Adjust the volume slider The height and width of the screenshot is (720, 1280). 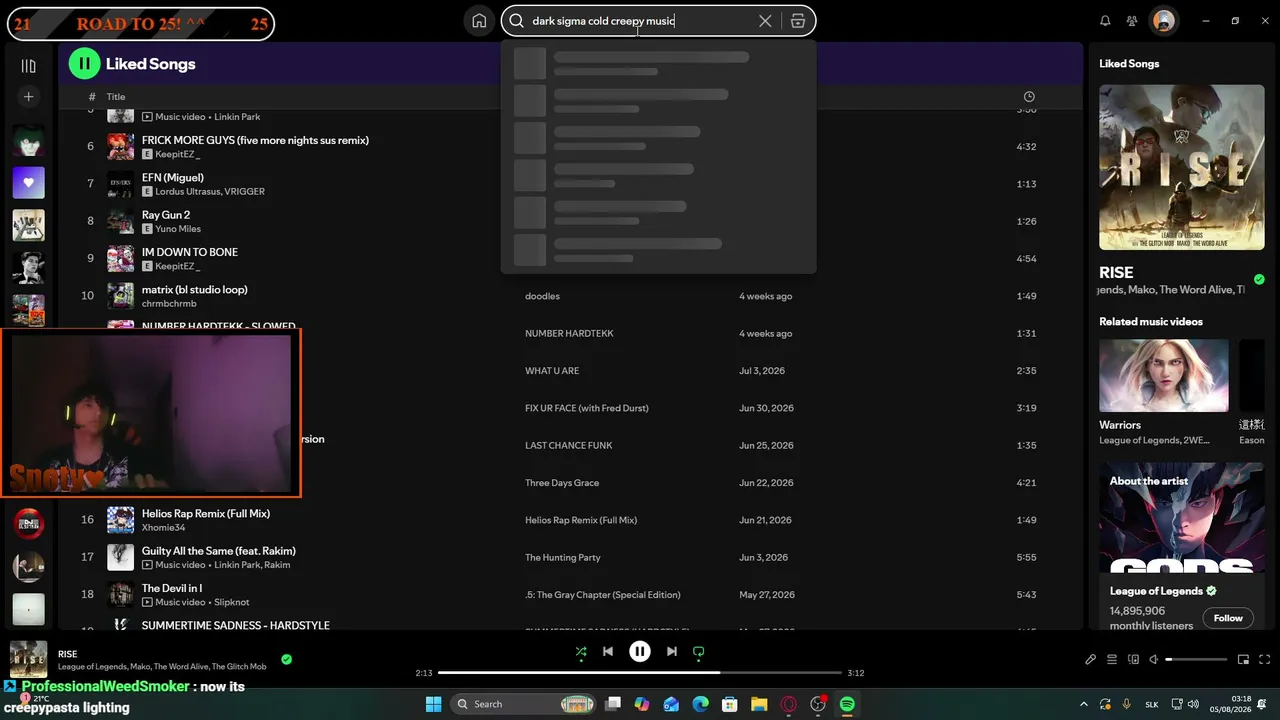click(x=1196, y=660)
